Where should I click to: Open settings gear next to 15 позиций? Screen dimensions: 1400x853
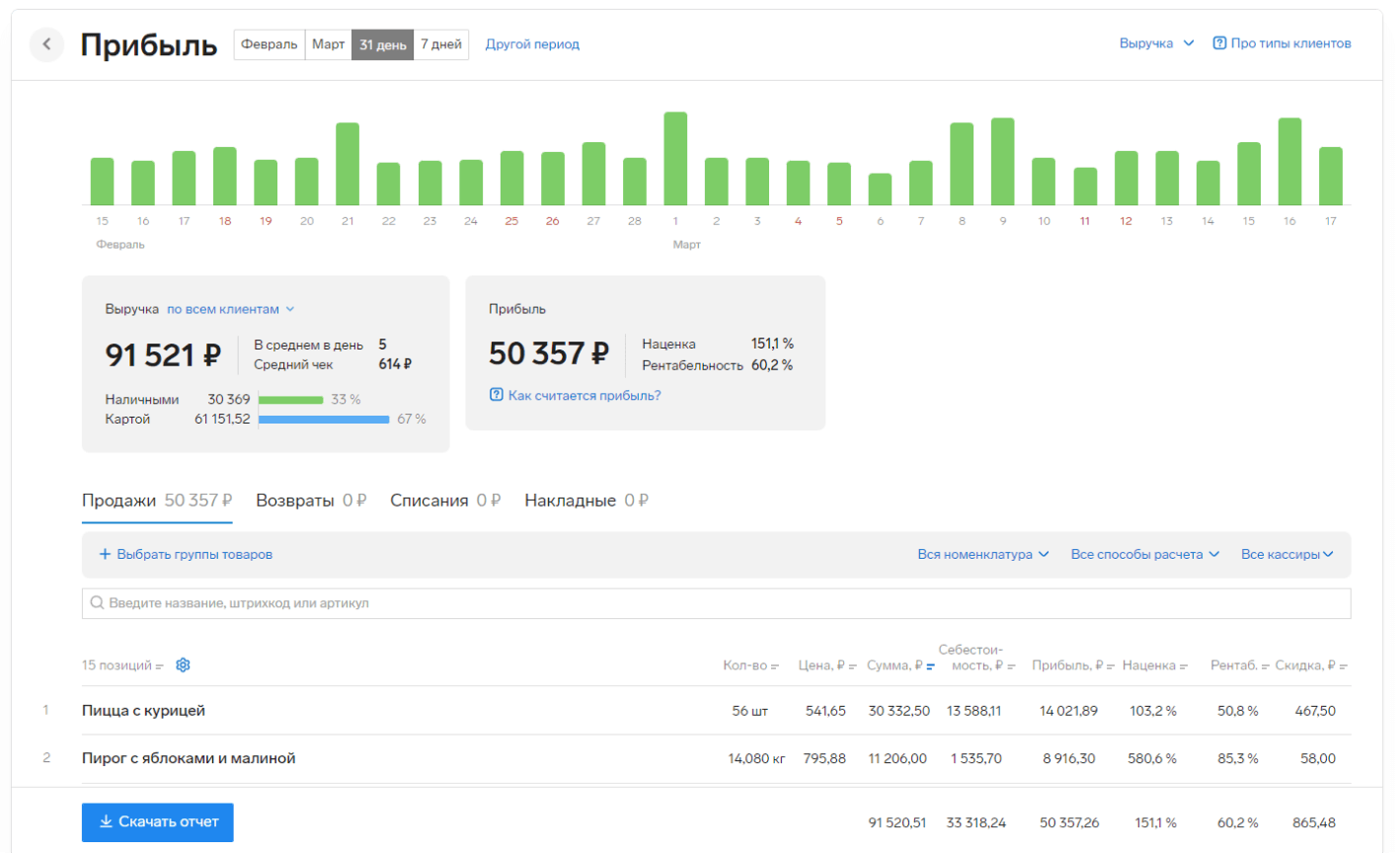183,665
